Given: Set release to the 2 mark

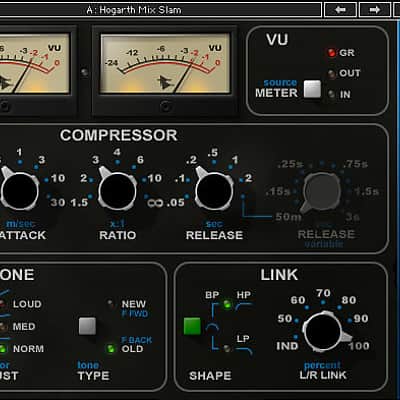Looking at the screenshot, I should tap(248, 178).
